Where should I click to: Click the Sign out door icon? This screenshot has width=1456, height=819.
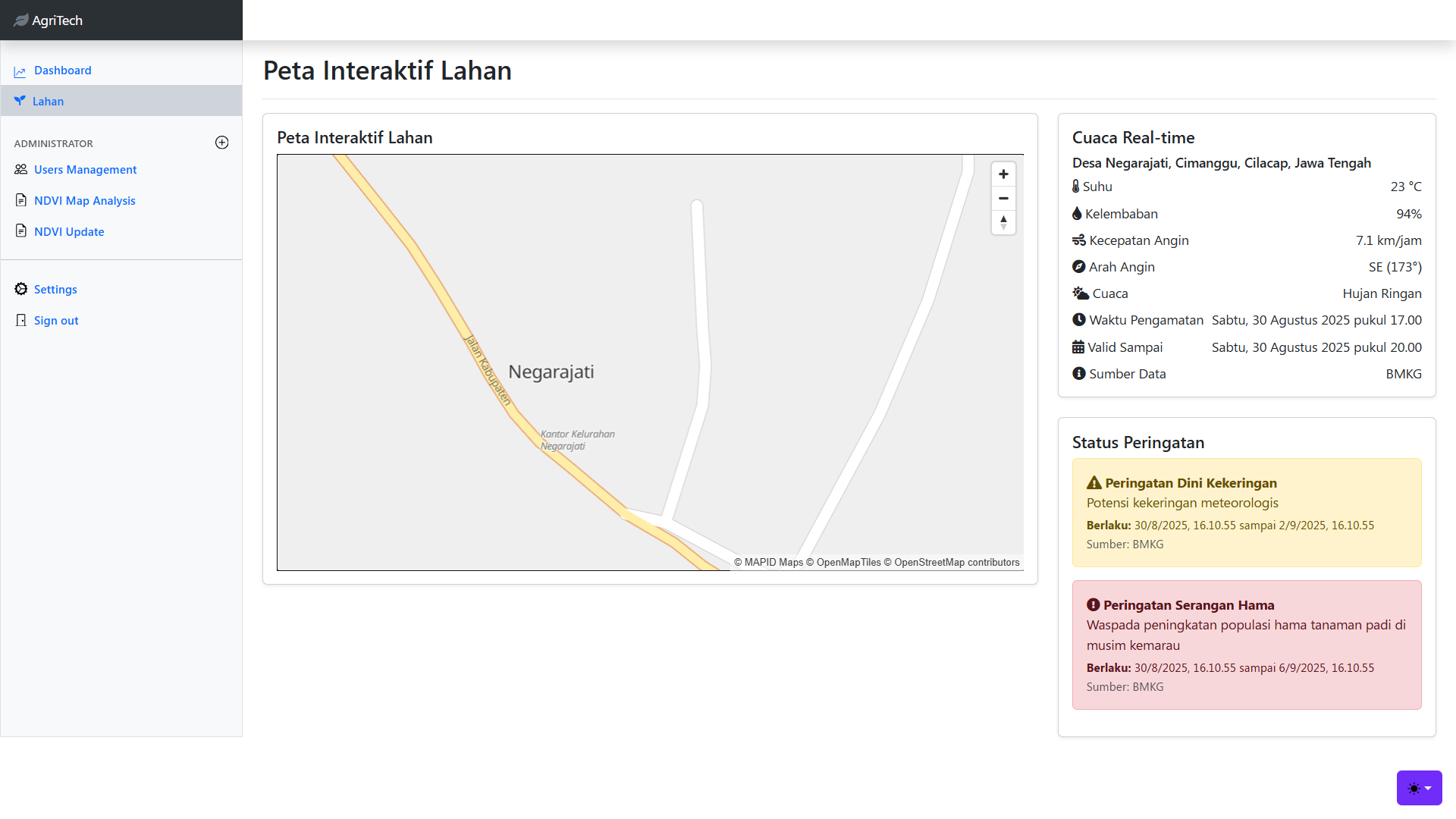pos(21,320)
